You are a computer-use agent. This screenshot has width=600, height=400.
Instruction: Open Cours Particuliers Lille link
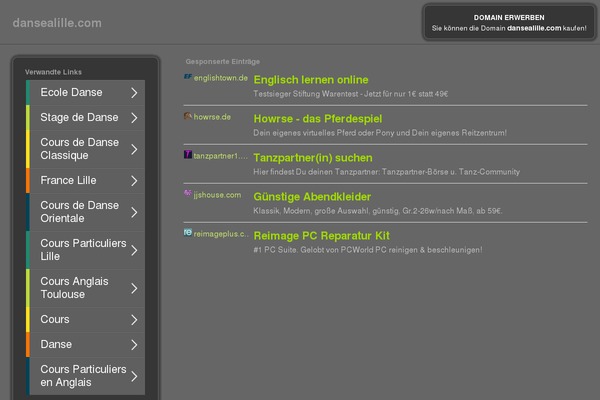[x=85, y=250]
